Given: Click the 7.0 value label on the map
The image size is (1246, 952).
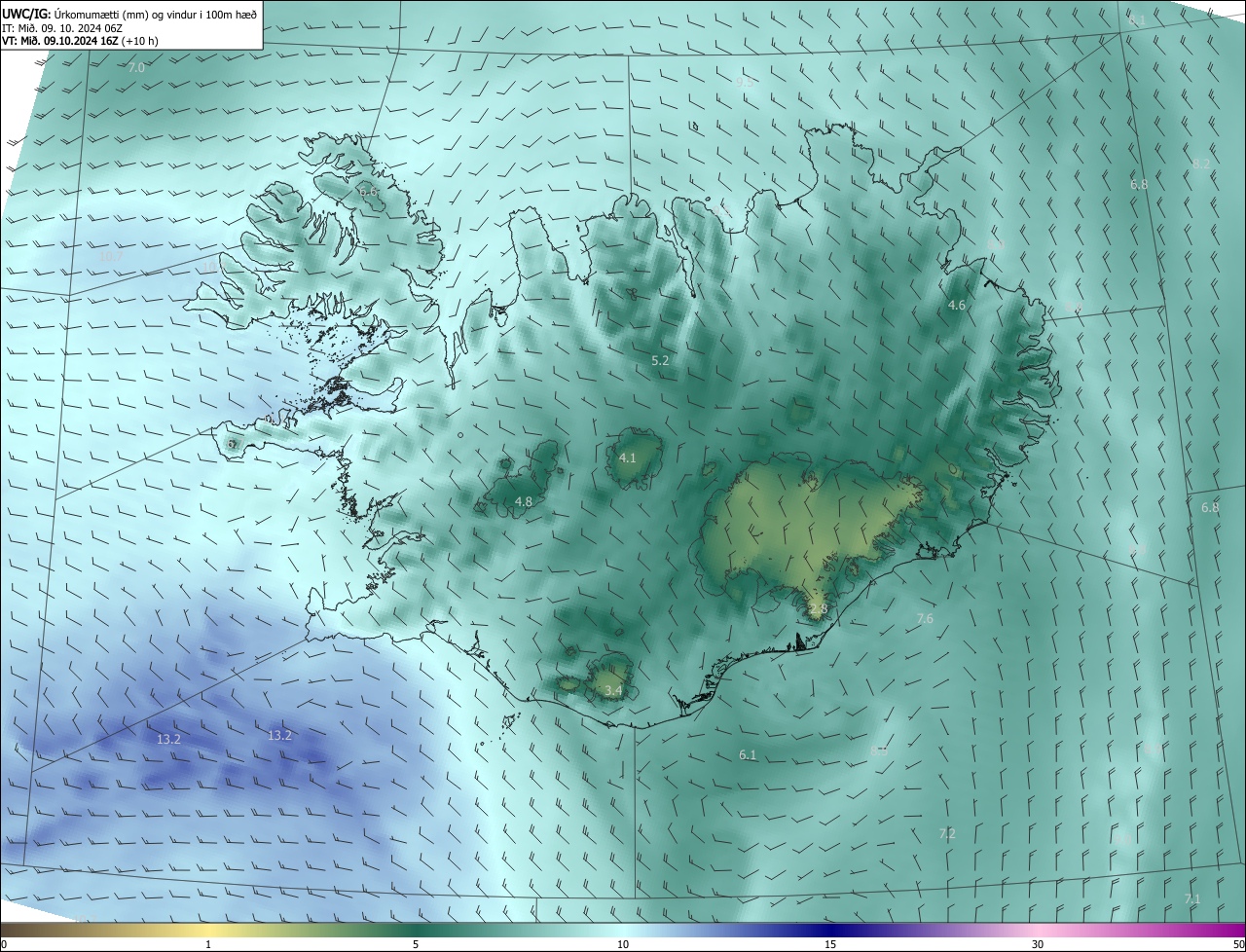Looking at the screenshot, I should coord(136,67).
